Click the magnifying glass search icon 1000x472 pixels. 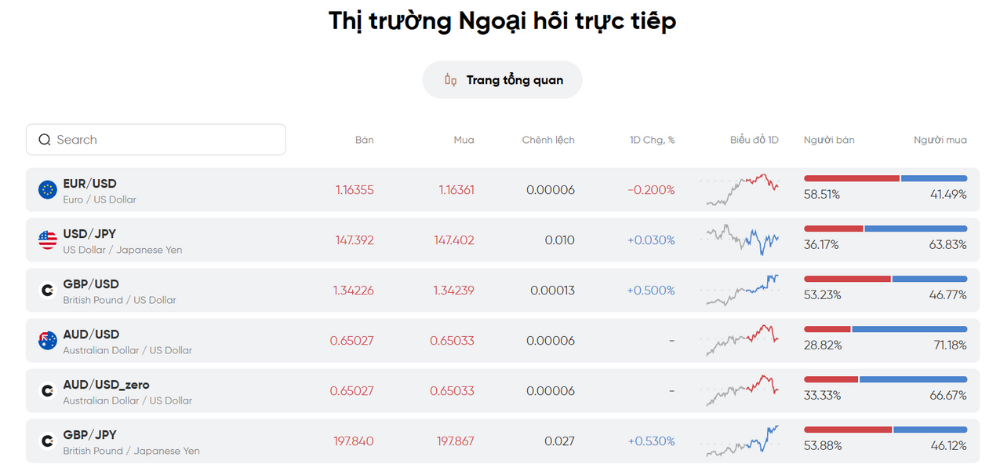(x=44, y=140)
